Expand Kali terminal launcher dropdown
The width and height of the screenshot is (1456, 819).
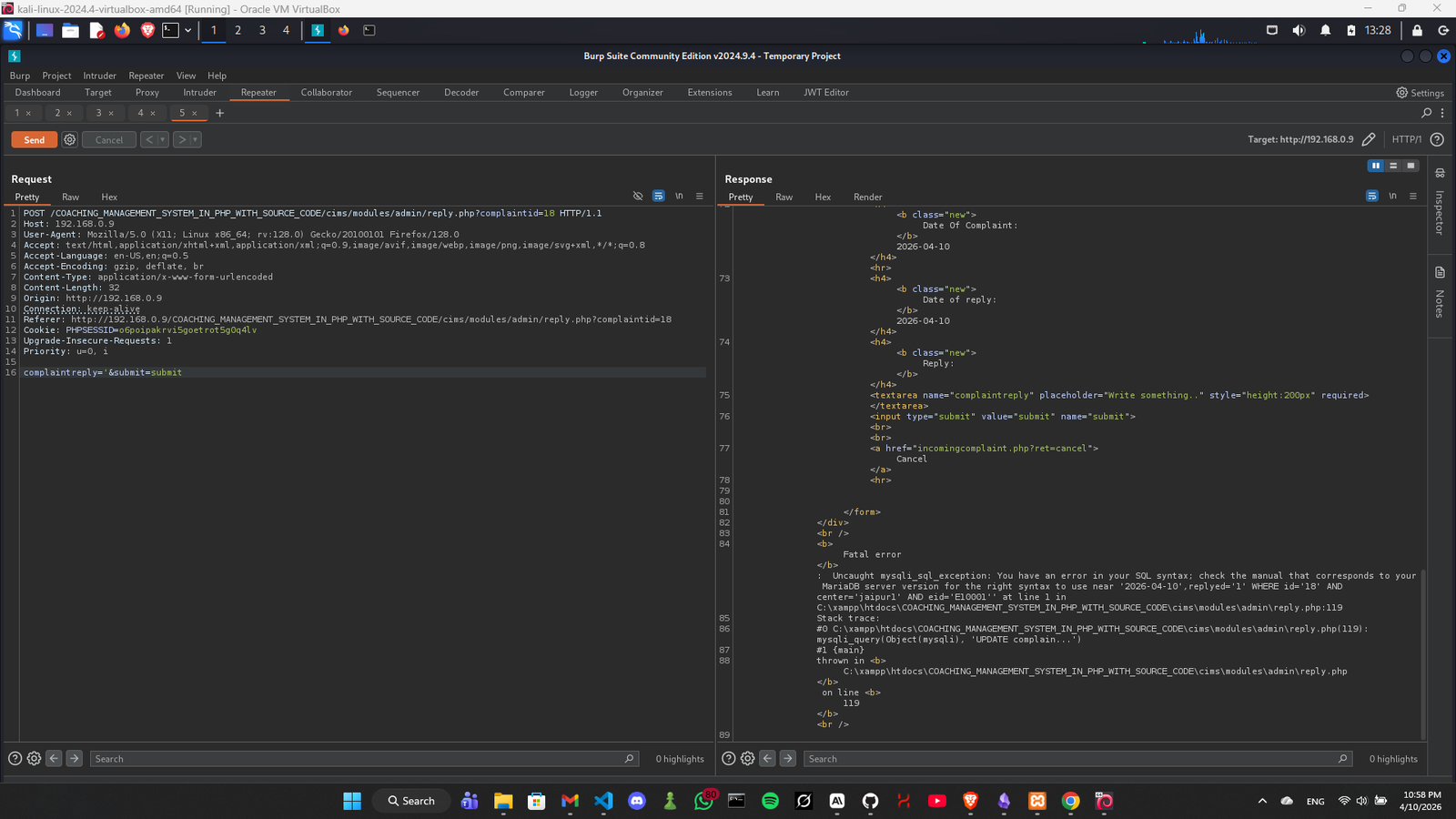187,30
